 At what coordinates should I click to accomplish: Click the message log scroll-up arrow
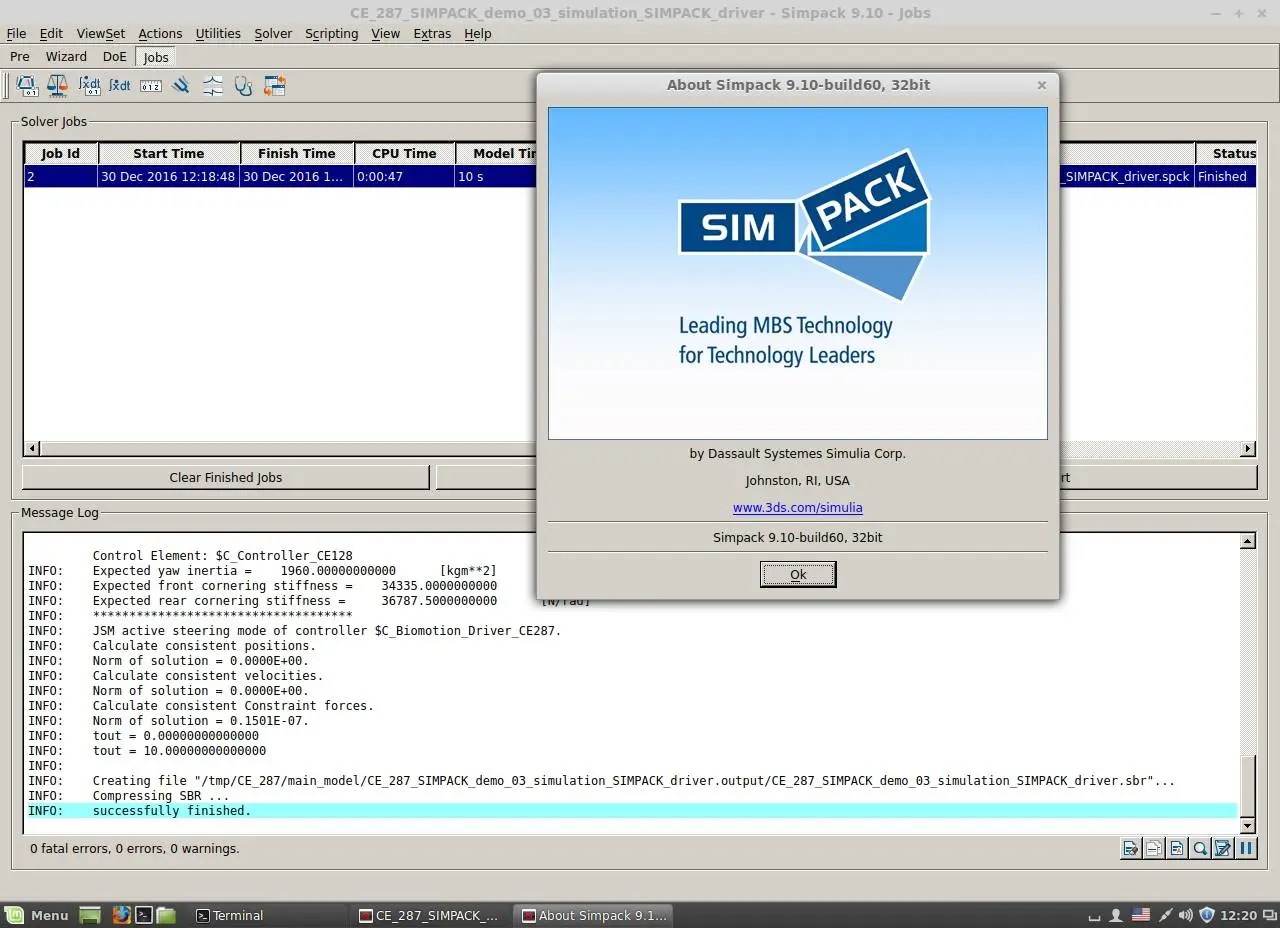pyautogui.click(x=1248, y=541)
